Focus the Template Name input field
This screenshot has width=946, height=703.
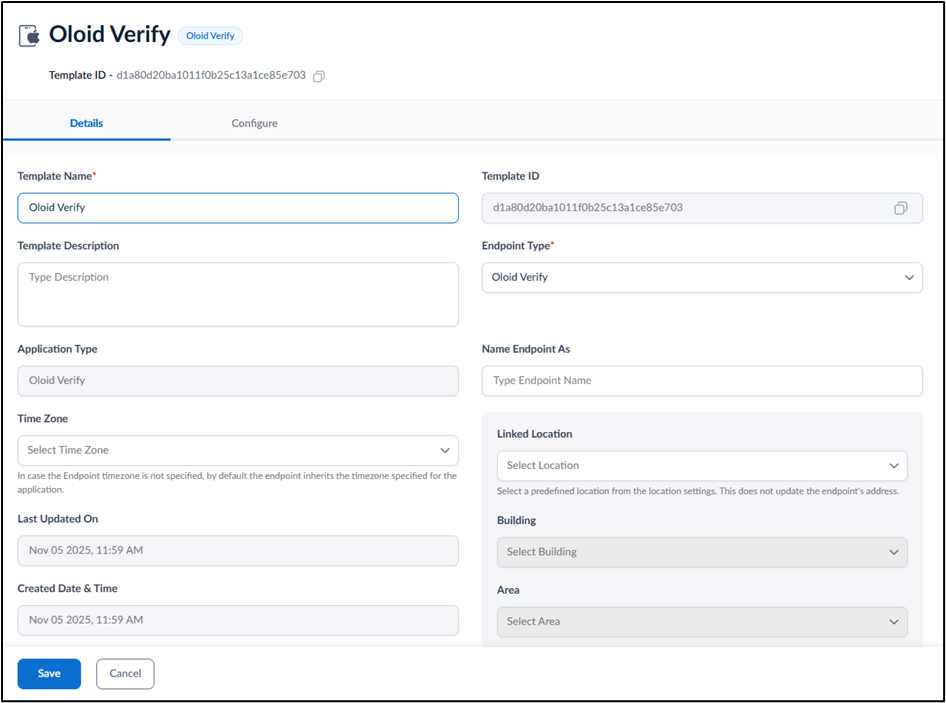click(238, 208)
